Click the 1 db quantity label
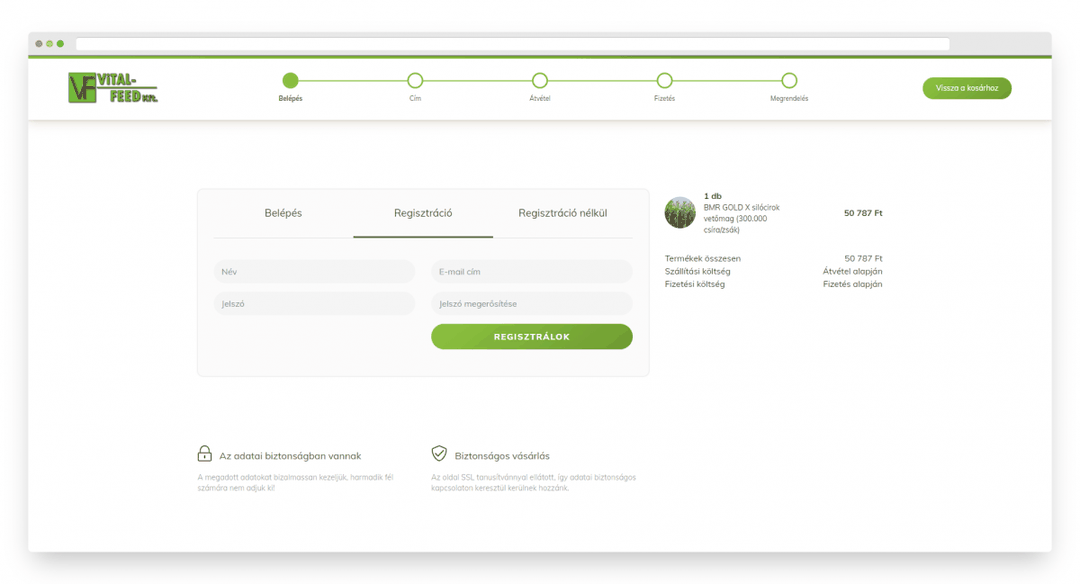 tap(712, 196)
